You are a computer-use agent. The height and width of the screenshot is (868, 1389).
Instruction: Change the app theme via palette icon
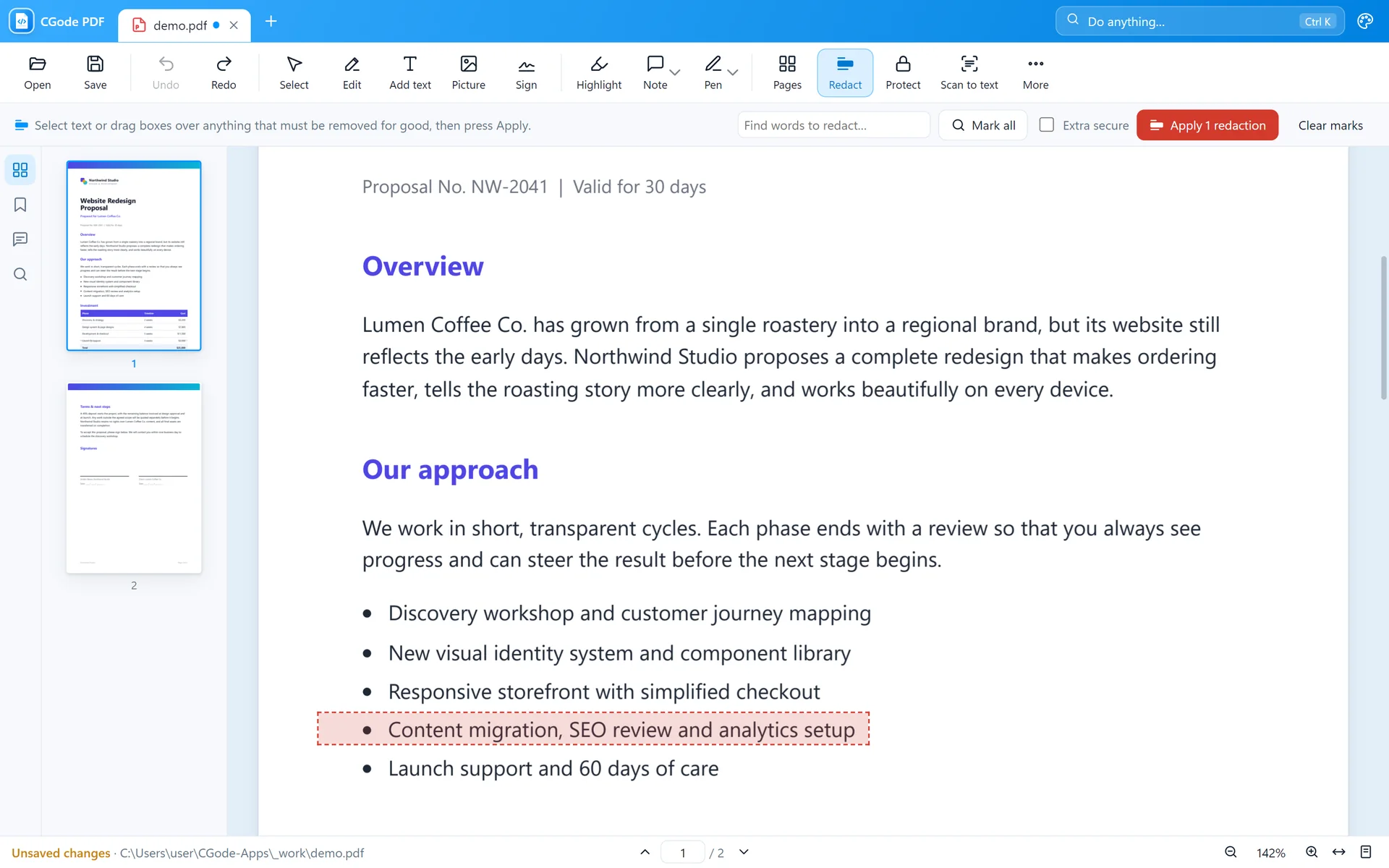click(x=1365, y=21)
